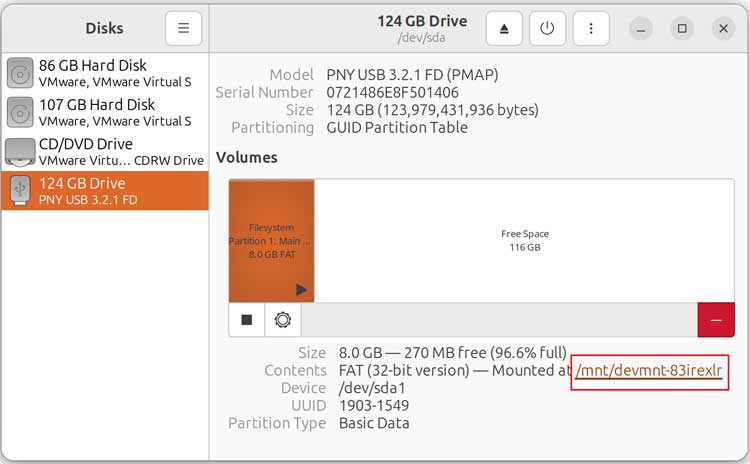The width and height of the screenshot is (750, 464).
Task: Power off the 124 GB Drive
Action: tap(547, 29)
